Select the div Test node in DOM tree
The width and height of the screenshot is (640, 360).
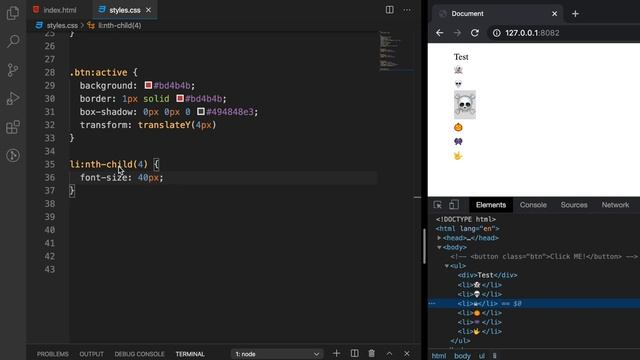[x=487, y=275]
